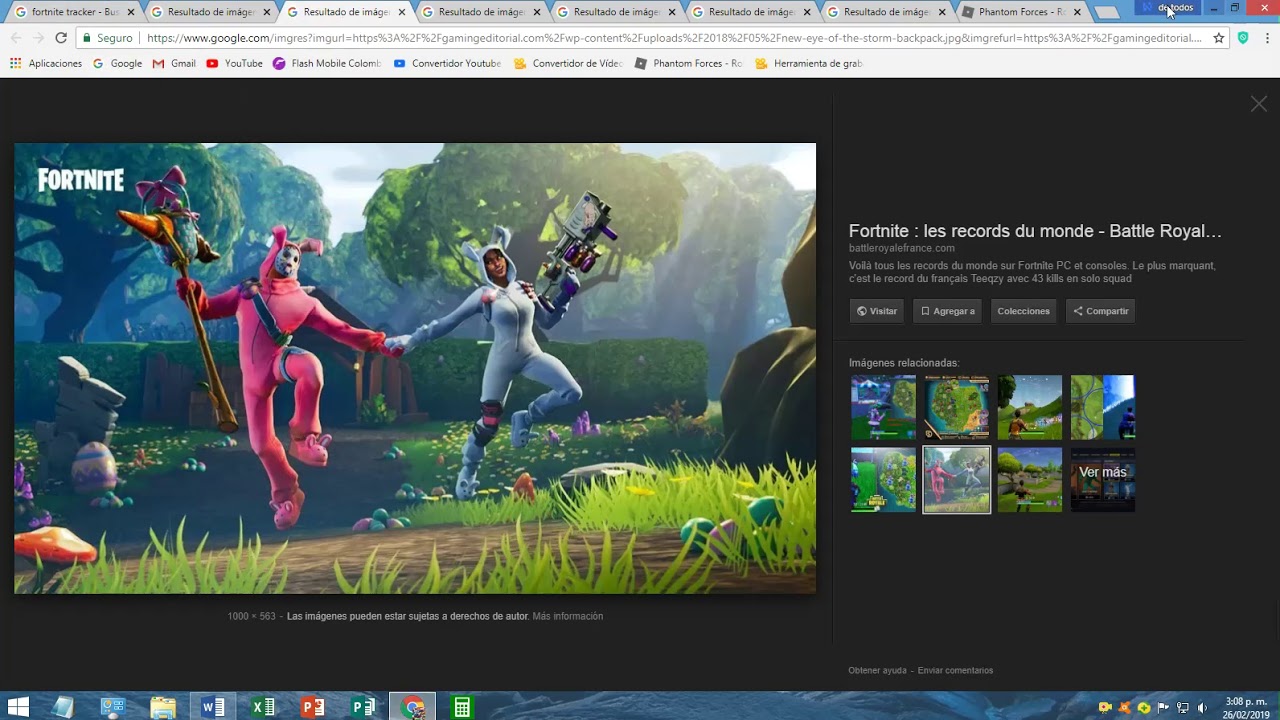
Task: Click the Action Center flag tray icon
Action: tap(1163, 707)
